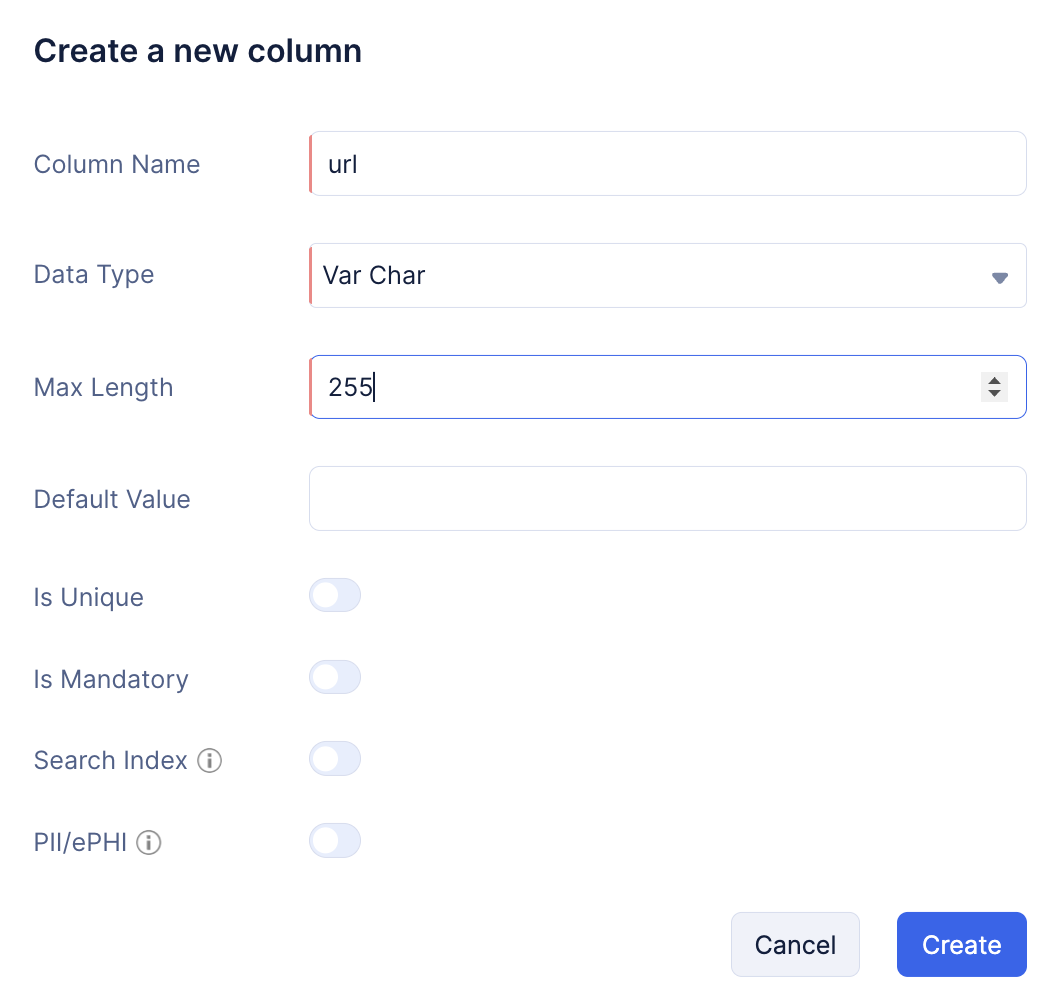This screenshot has width=1058, height=1004.
Task: Enable the PII/ePHI toggle
Action: tap(335, 840)
